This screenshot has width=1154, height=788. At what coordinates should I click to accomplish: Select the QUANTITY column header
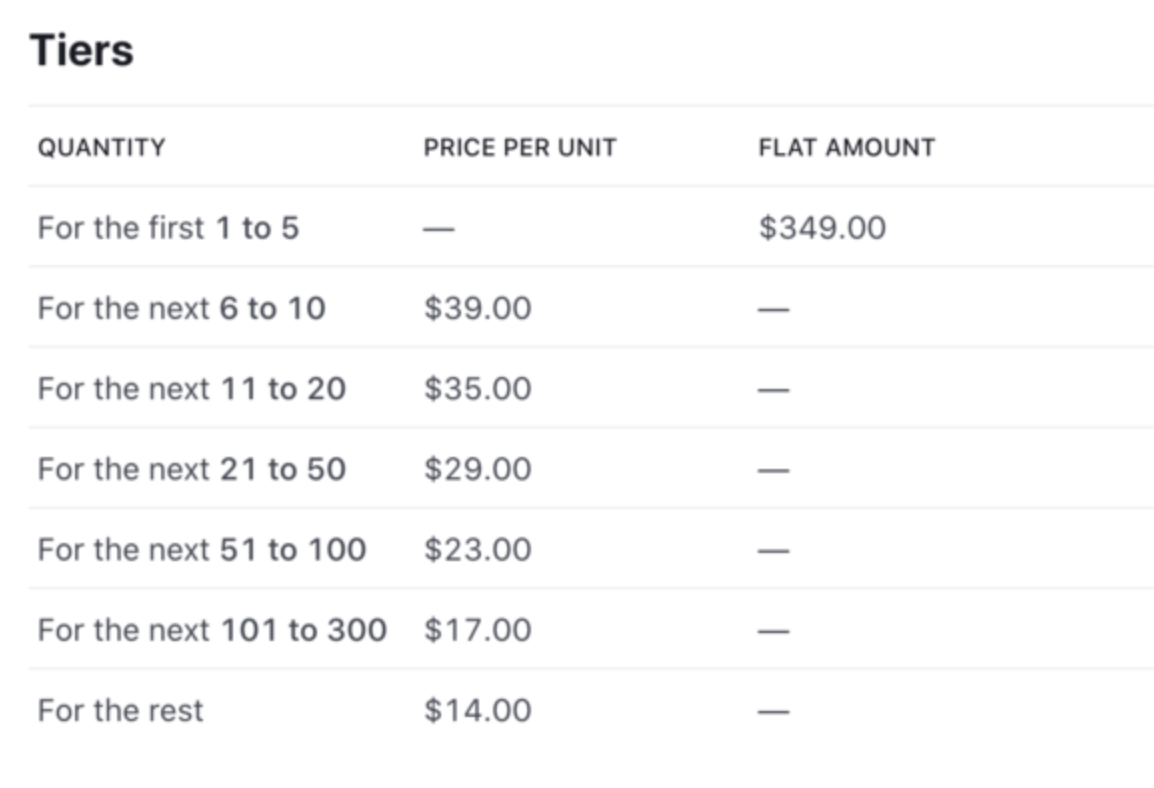[x=102, y=147]
